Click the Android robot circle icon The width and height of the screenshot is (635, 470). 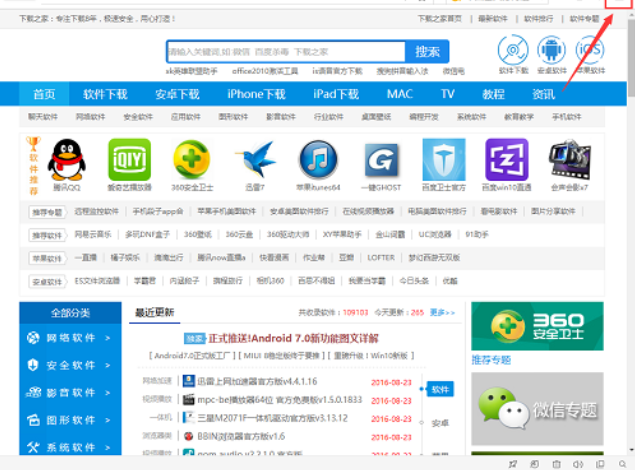point(551,50)
